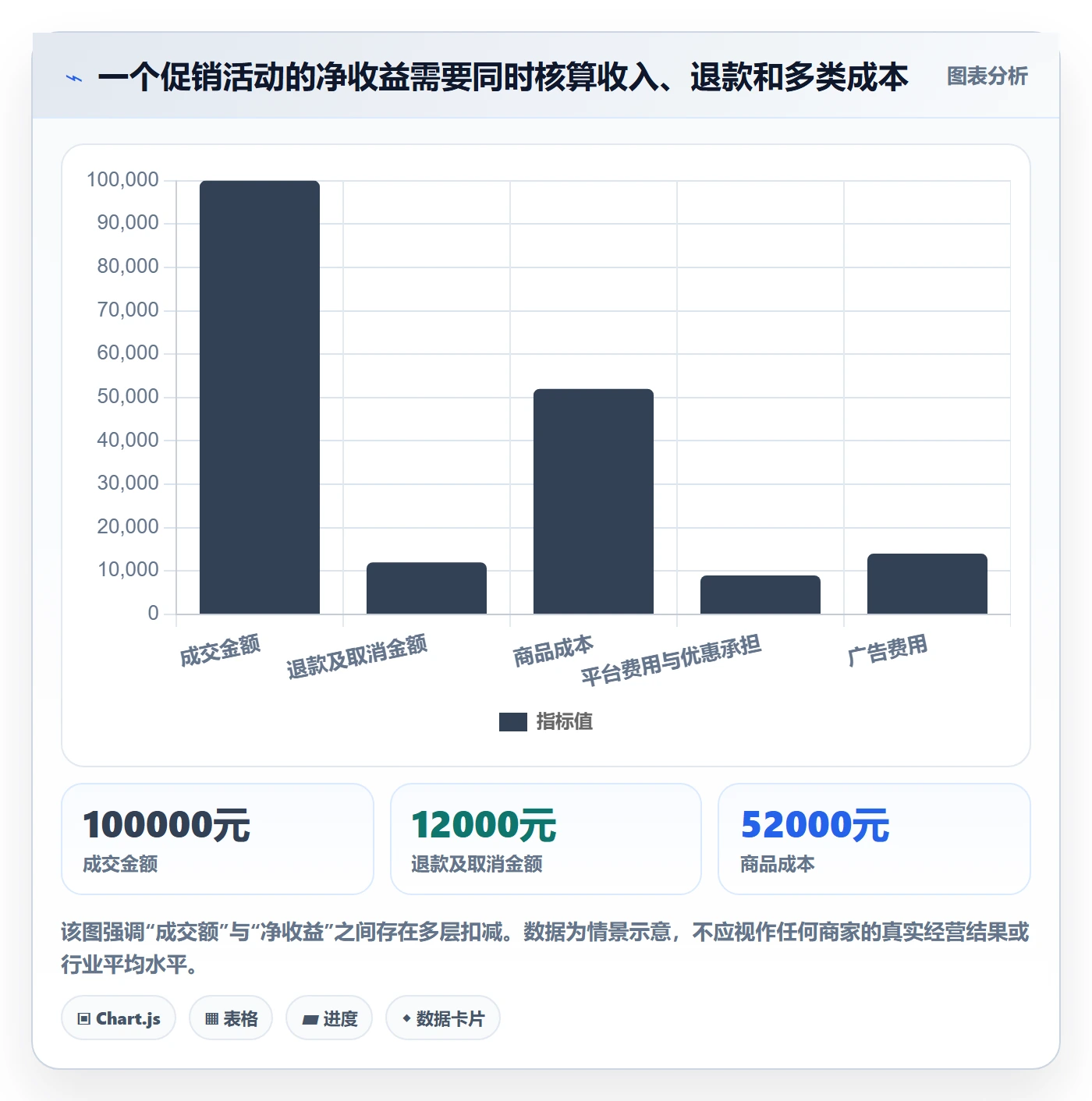Click the 商品成本 bar in the chart
This screenshot has width=1092, height=1101.
point(594,501)
